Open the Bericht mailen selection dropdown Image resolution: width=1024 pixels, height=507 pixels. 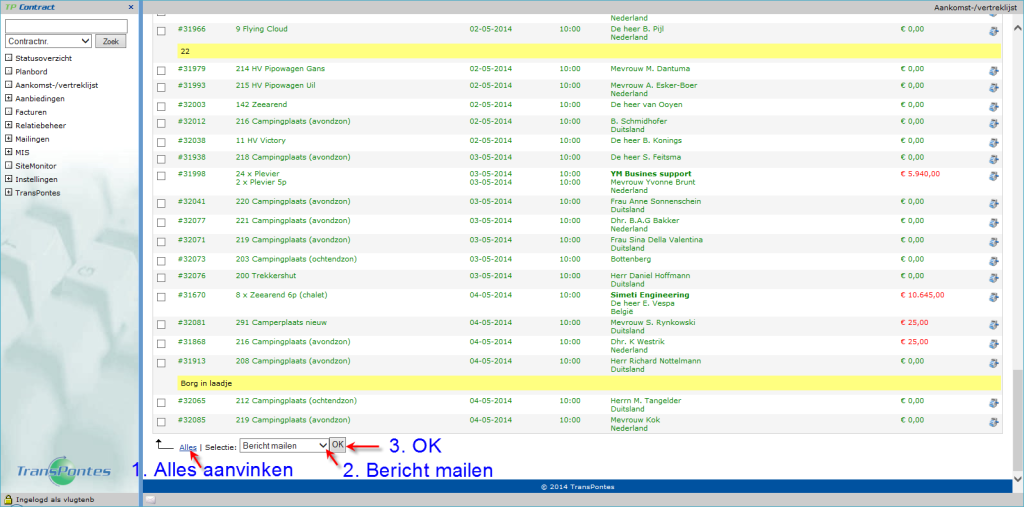(284, 445)
